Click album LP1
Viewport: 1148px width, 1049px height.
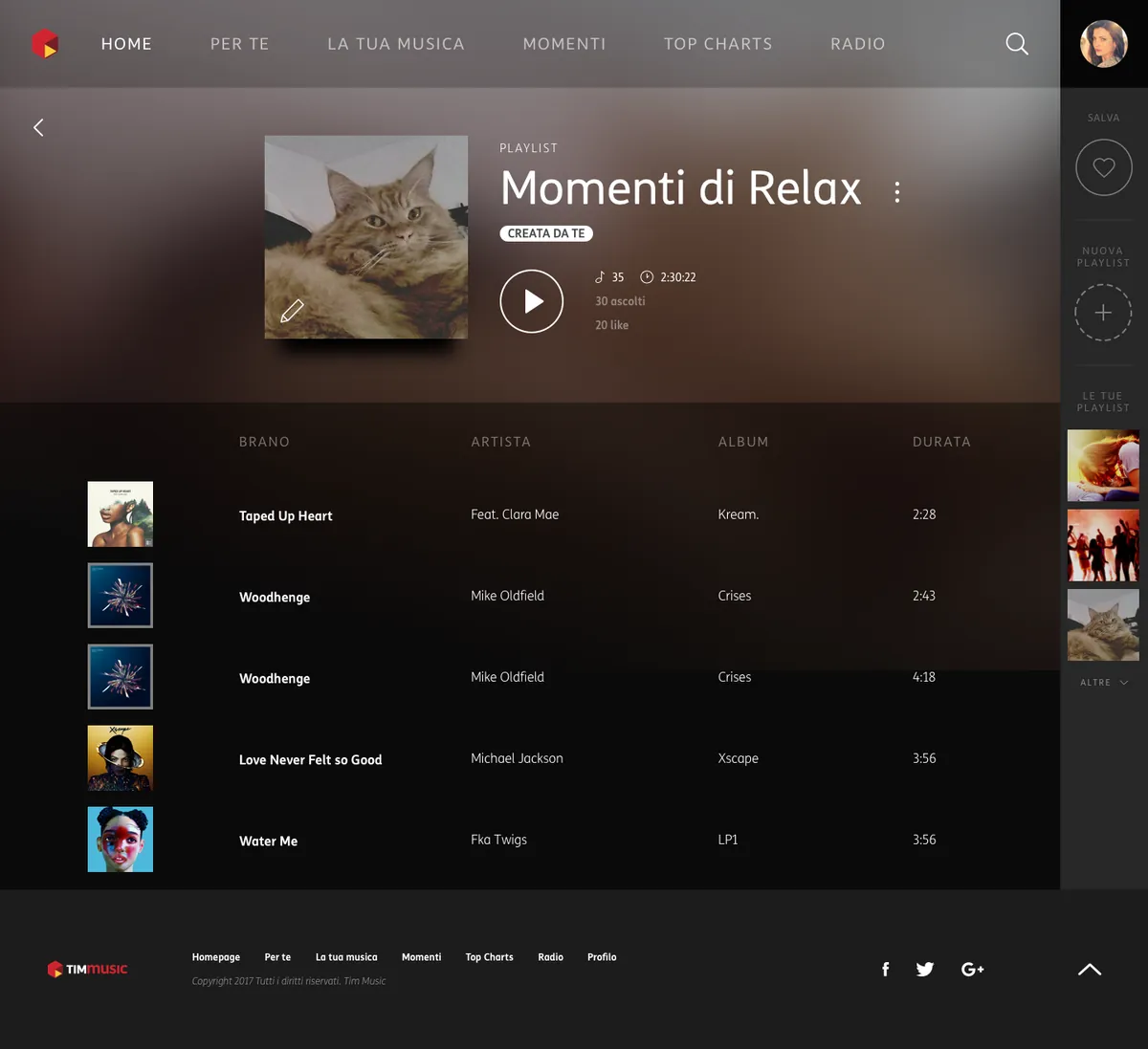tap(728, 840)
